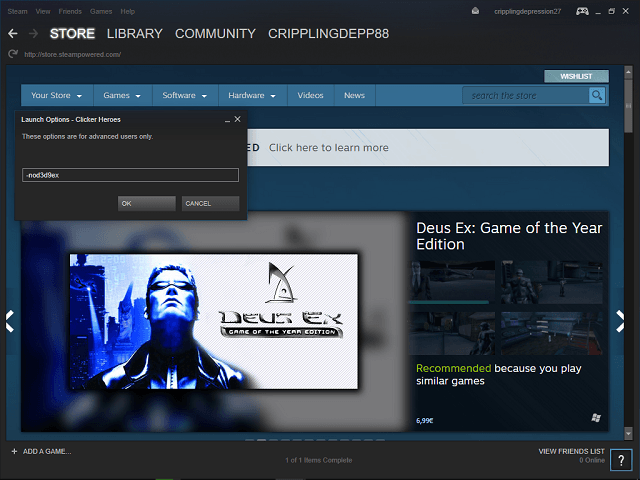This screenshot has height=480, width=640.
Task: Open the Help menu
Action: pyautogui.click(x=127, y=11)
